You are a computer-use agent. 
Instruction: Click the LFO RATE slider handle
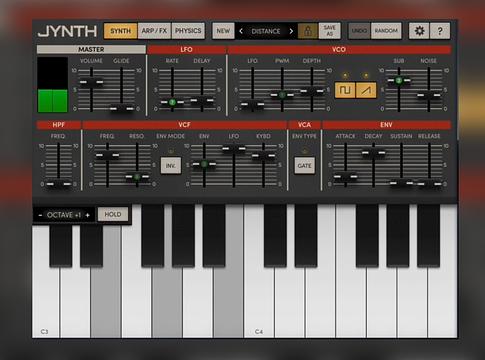pyautogui.click(x=172, y=102)
